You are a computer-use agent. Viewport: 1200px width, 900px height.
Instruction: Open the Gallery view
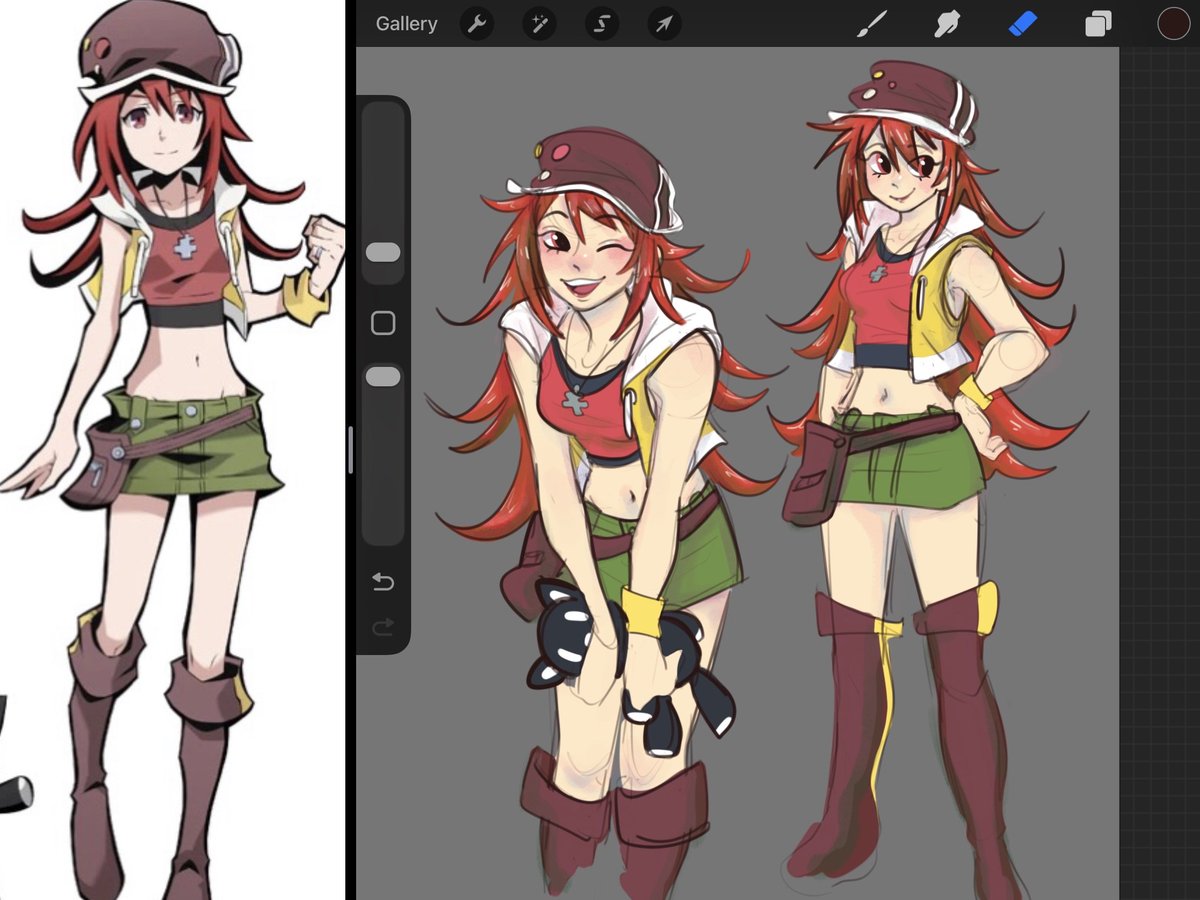click(406, 24)
